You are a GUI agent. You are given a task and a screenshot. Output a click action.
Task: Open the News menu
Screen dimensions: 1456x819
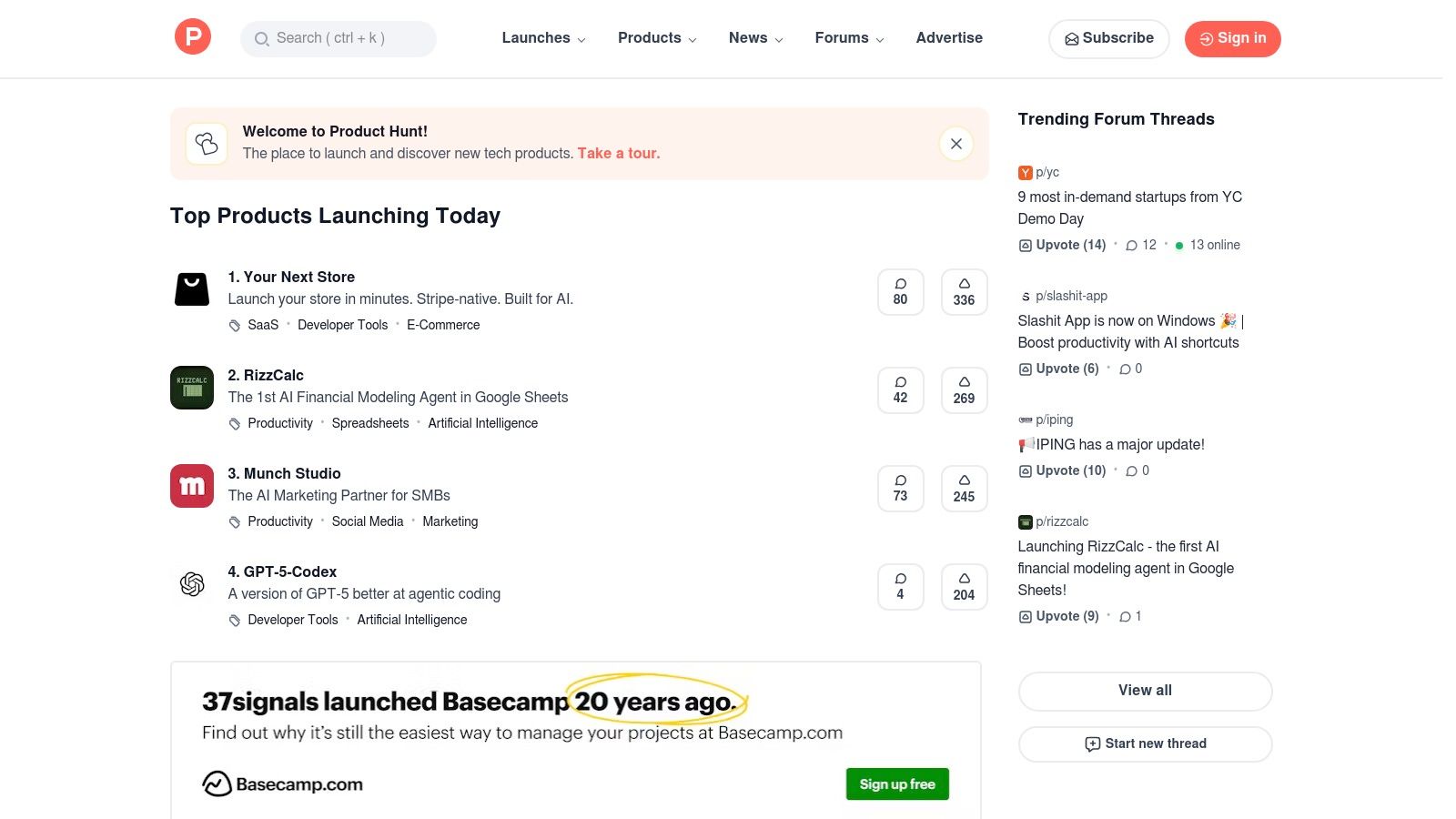pyautogui.click(x=755, y=38)
